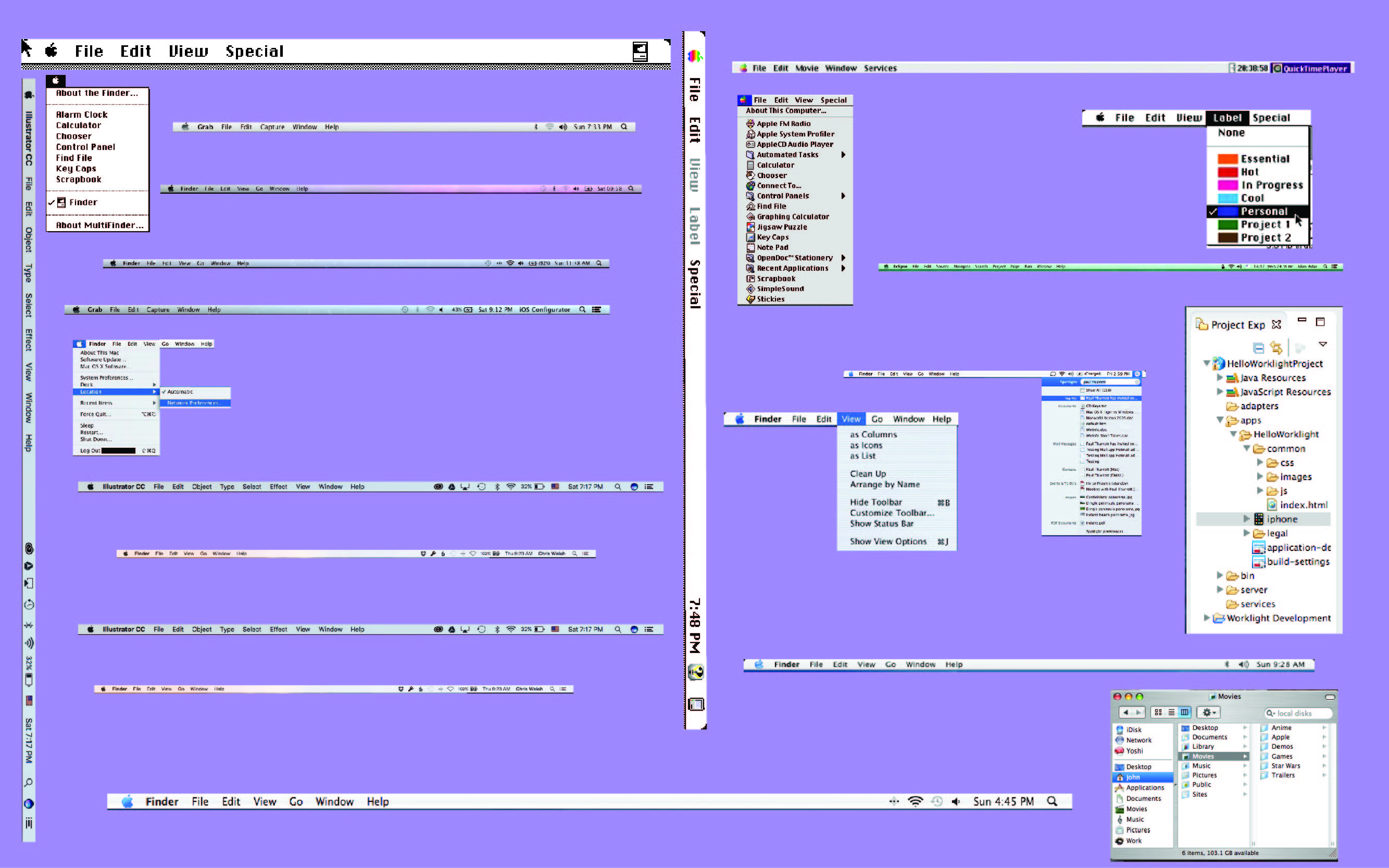
Task: Expand the Worklight Development project
Action: tap(1207, 618)
